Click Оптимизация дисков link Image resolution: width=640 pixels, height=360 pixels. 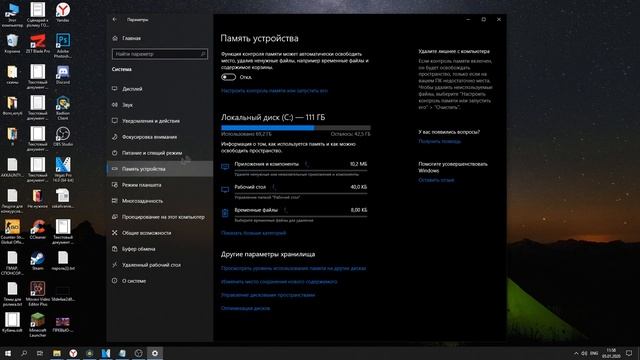point(245,308)
